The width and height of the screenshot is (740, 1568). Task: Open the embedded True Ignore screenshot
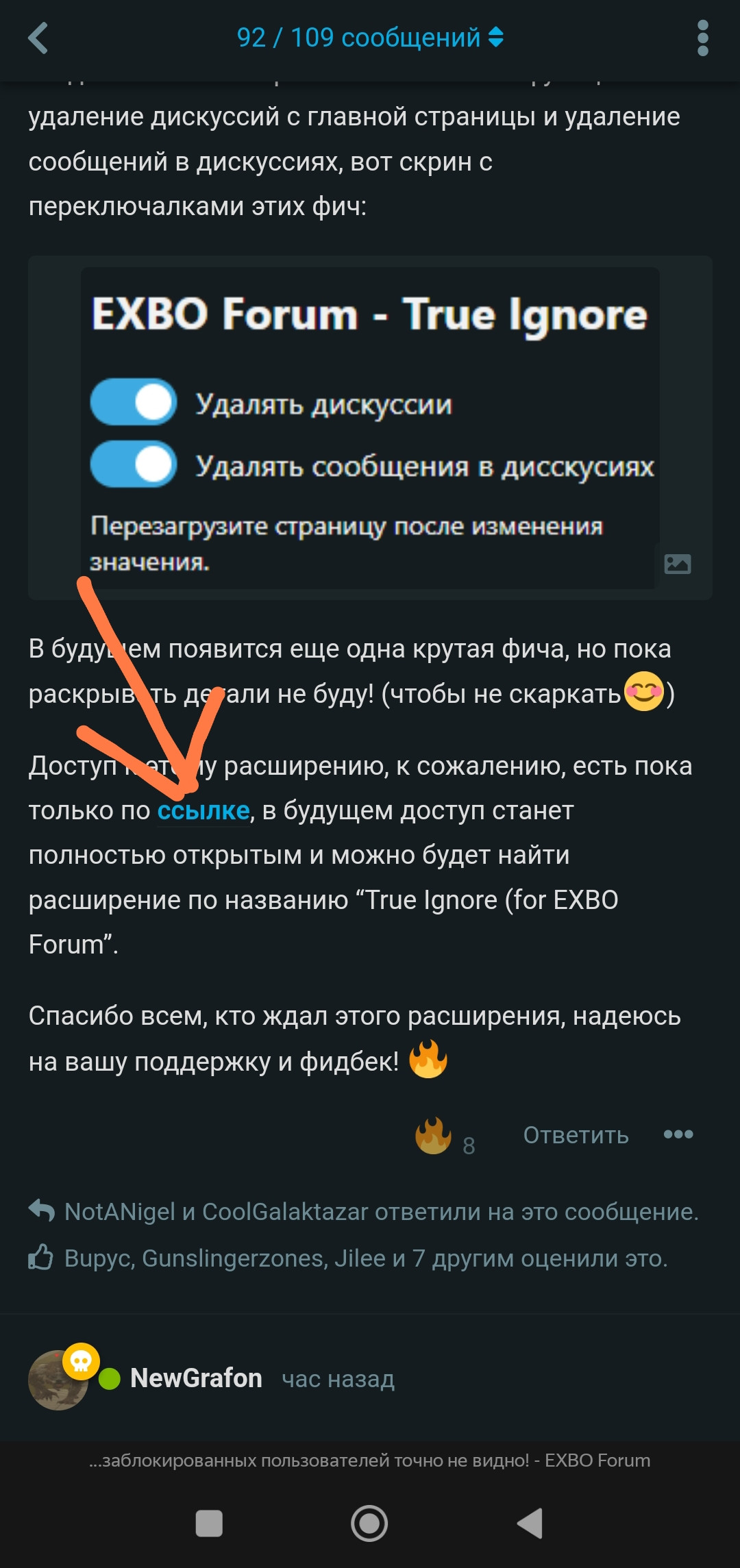coord(370,427)
